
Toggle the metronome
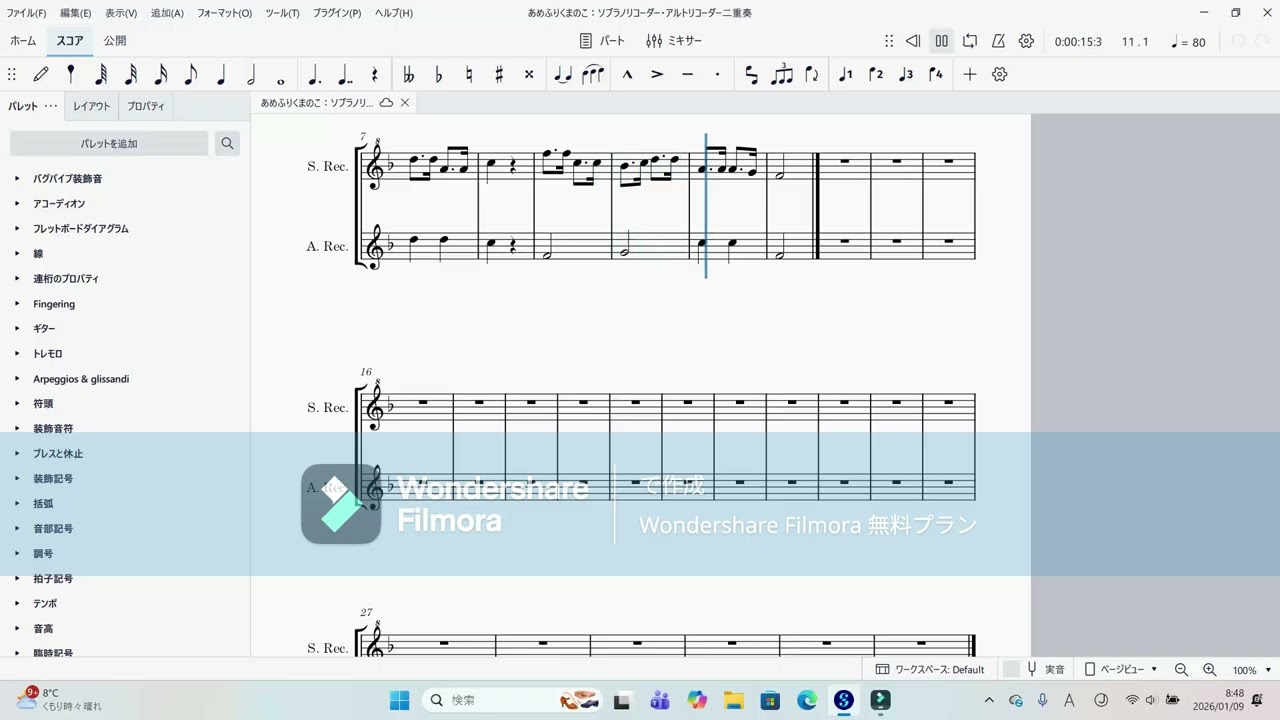998,41
